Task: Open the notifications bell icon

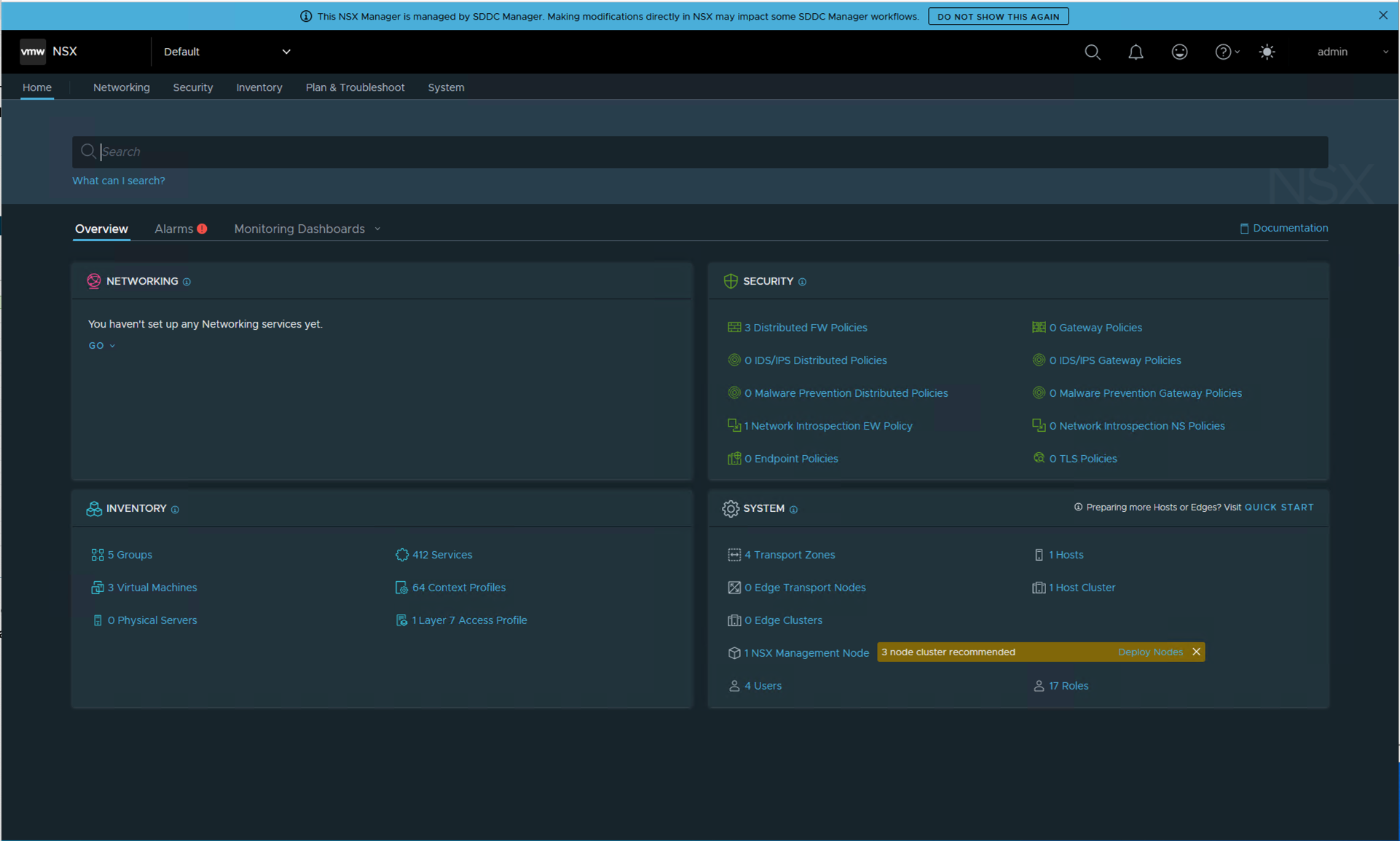Action: 1136,52
